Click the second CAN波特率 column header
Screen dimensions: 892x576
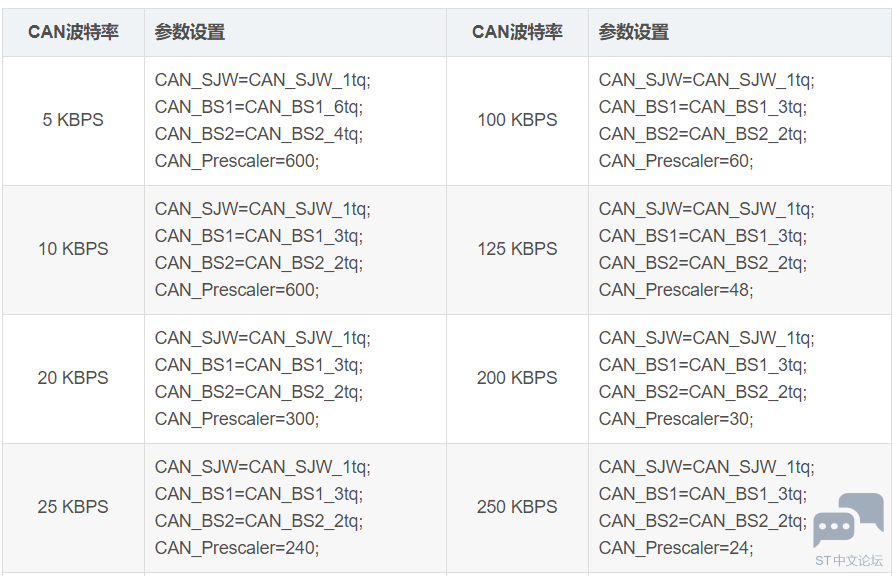517,32
